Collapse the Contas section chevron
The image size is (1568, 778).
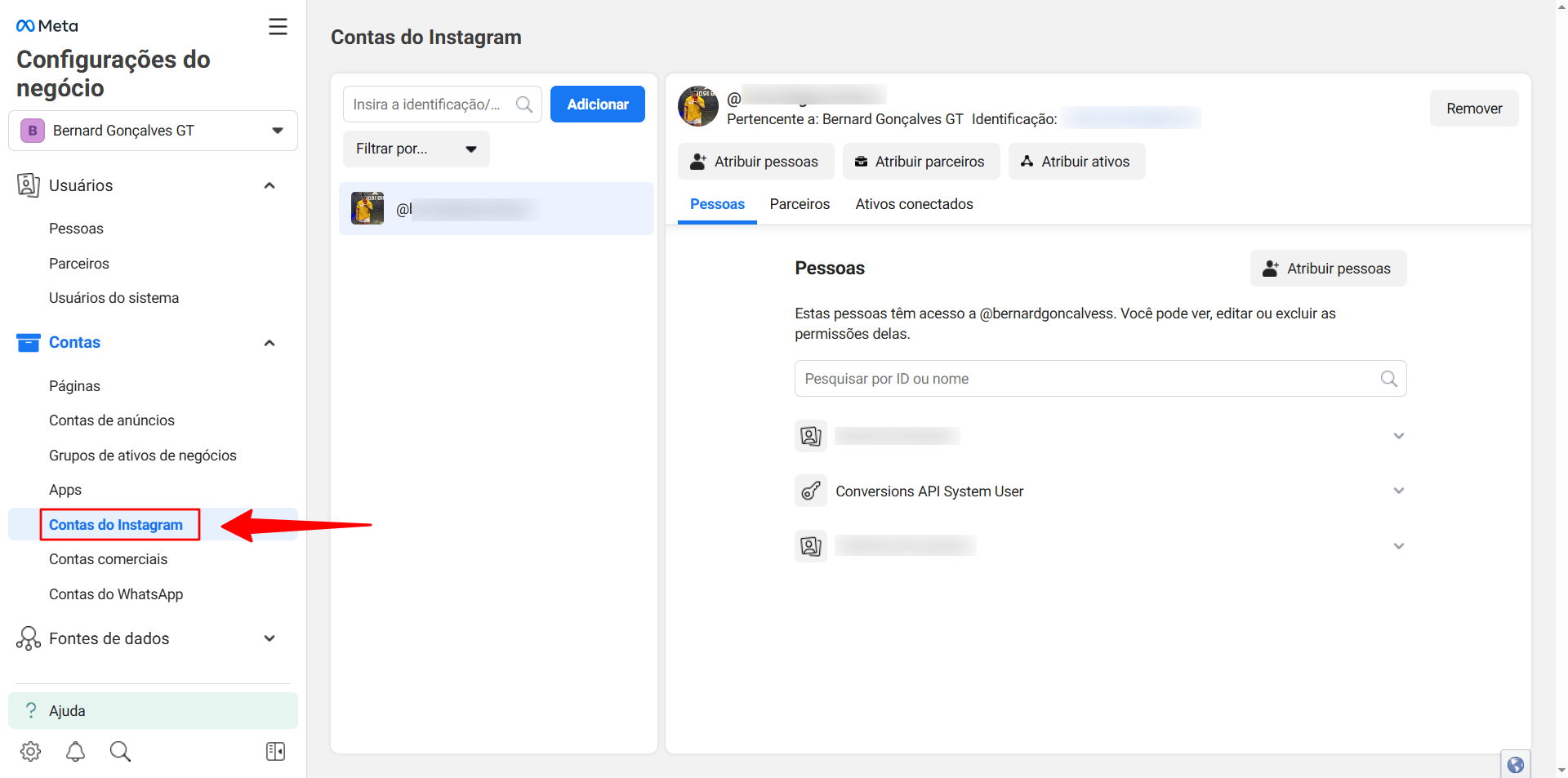269,343
